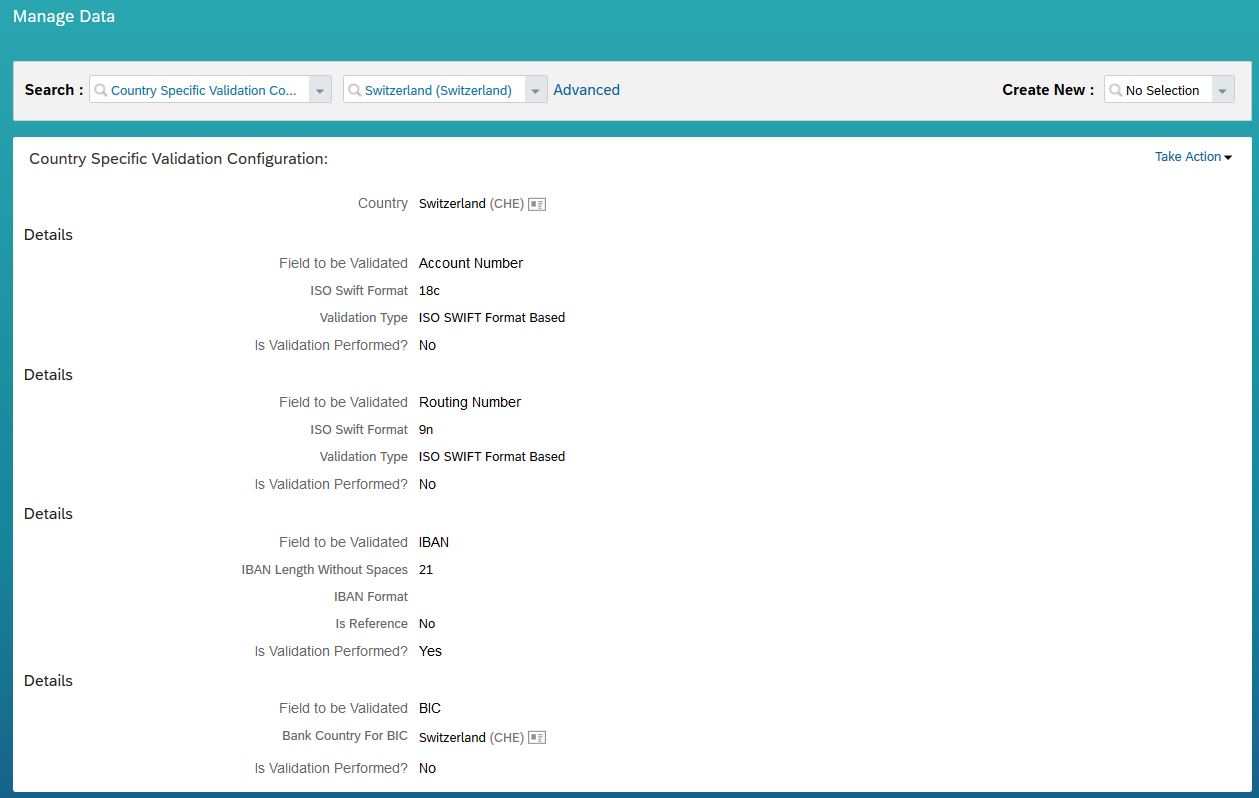1259x798 pixels.
Task: Select the Account Number field value
Action: (x=471, y=263)
